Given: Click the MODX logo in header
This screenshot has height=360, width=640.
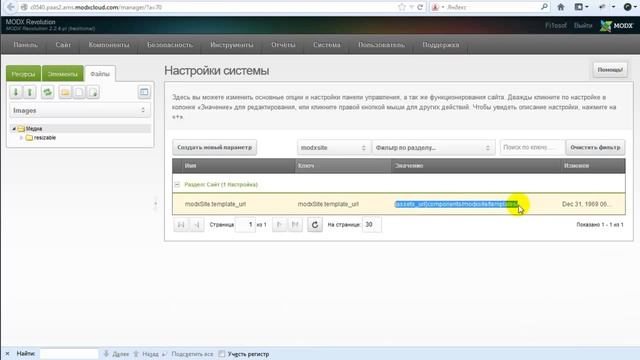Looking at the screenshot, I should click(x=616, y=26).
